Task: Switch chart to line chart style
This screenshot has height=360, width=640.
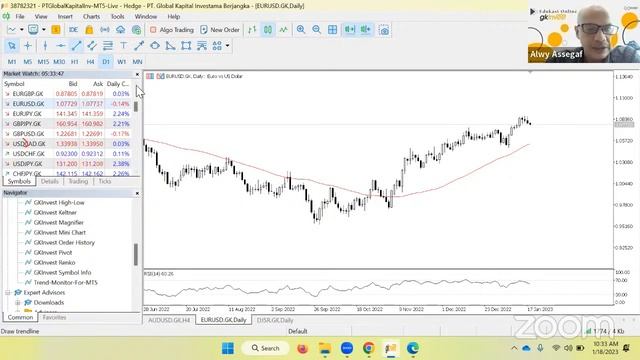Action: point(283,29)
